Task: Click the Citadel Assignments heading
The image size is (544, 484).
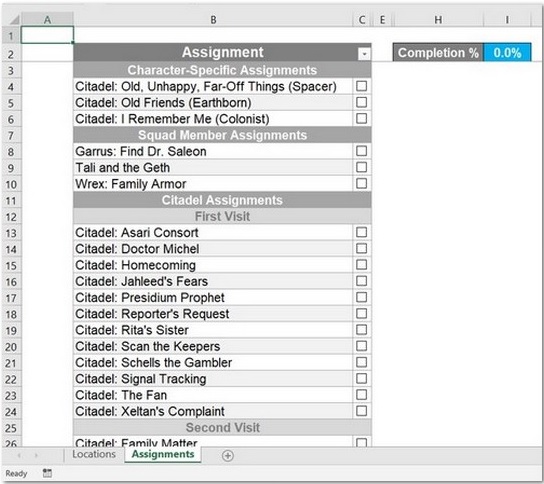Action: (222, 200)
